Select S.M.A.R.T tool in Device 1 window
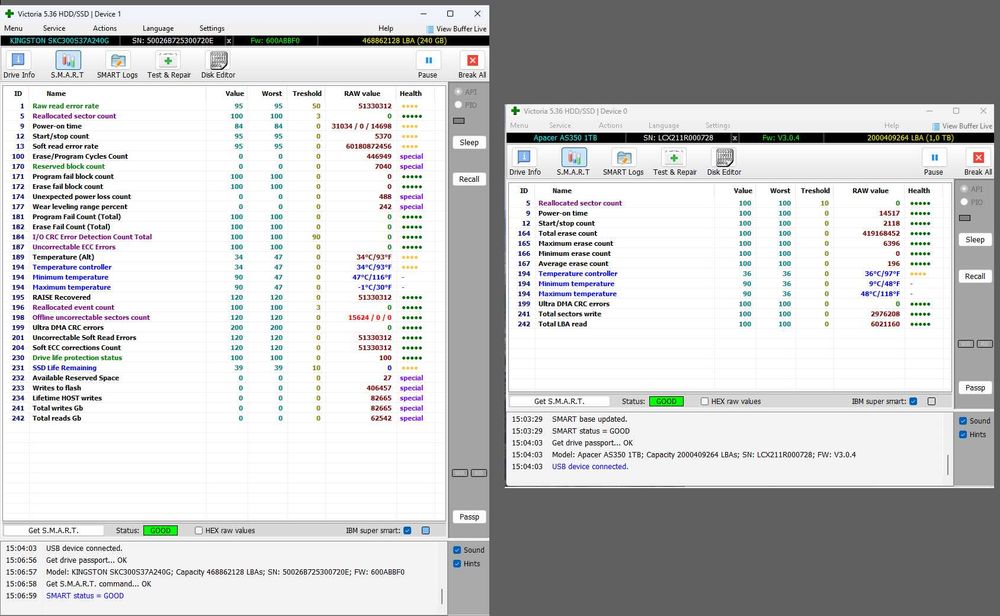Viewport: 1000px width, 616px height. click(x=68, y=65)
